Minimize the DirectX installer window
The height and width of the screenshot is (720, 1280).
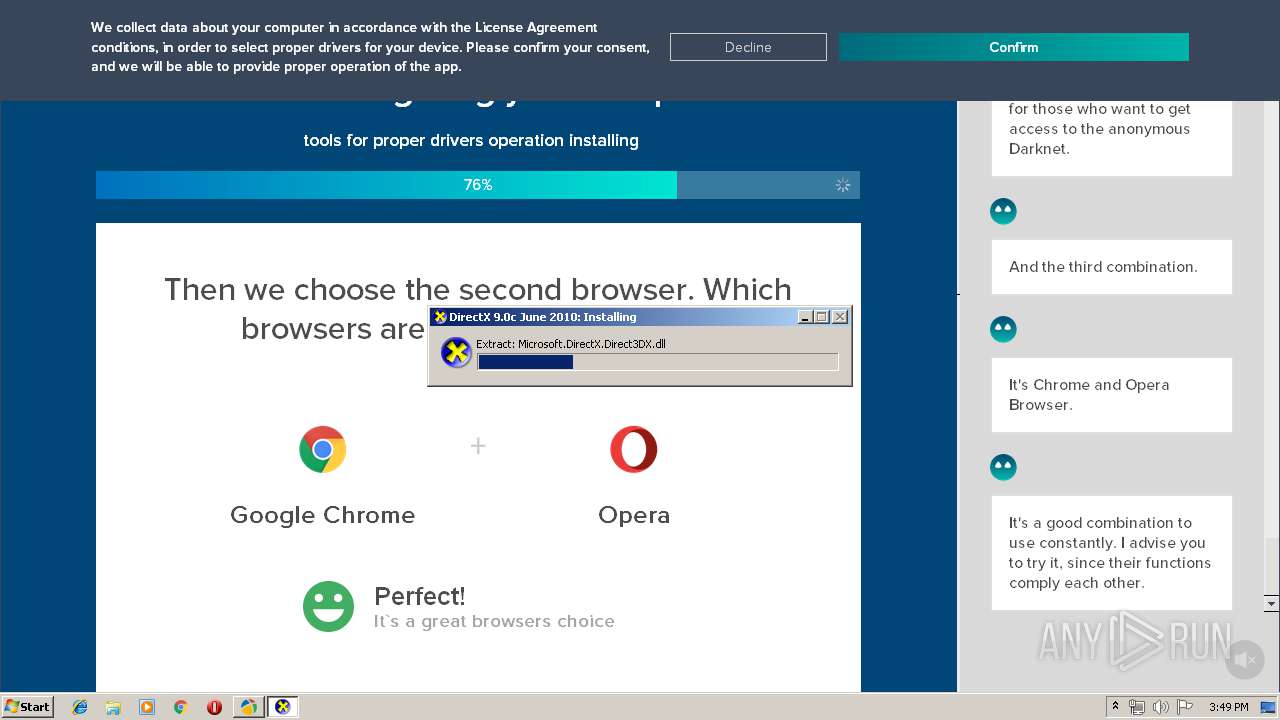(805, 317)
